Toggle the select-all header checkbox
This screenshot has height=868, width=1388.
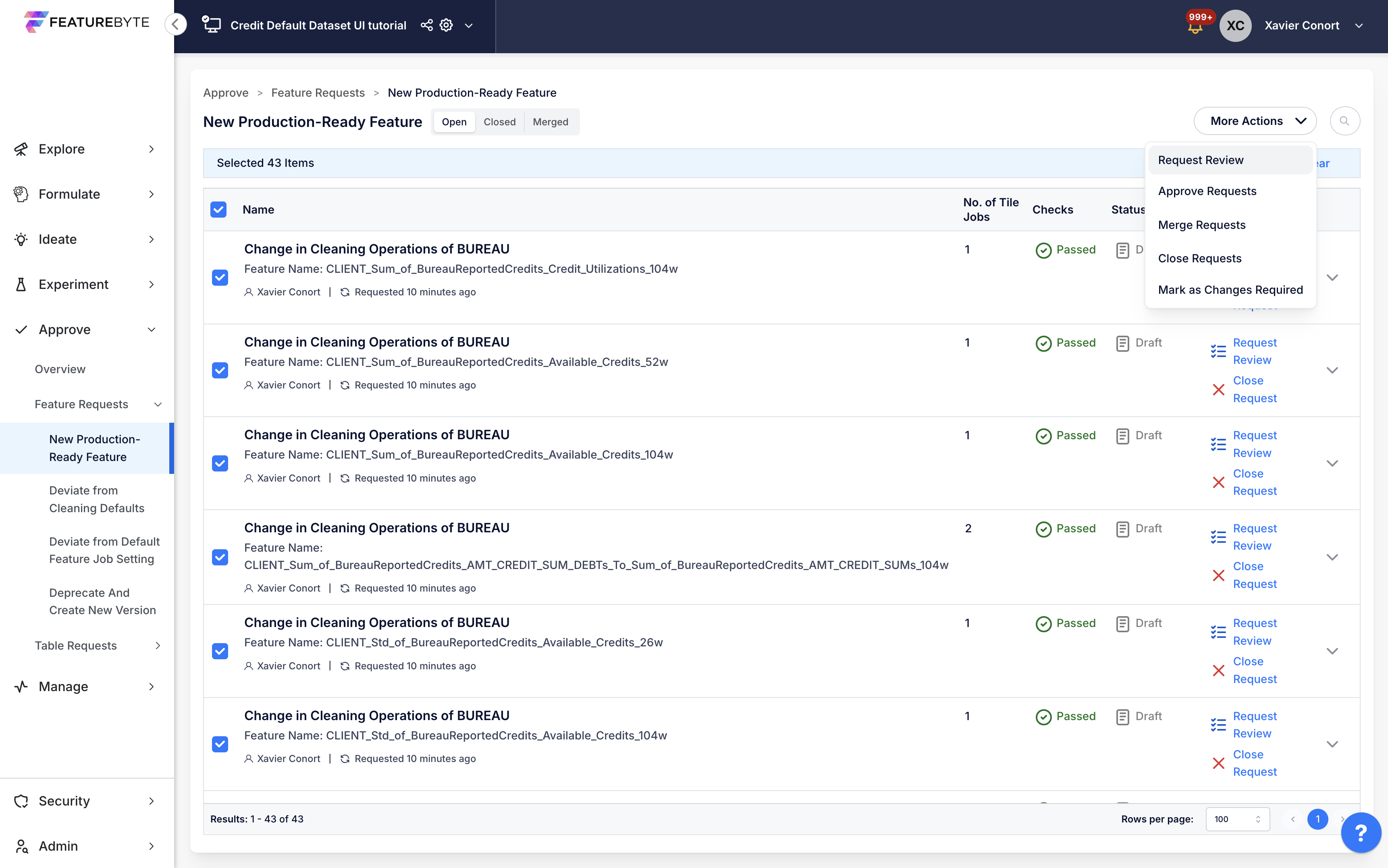click(219, 210)
